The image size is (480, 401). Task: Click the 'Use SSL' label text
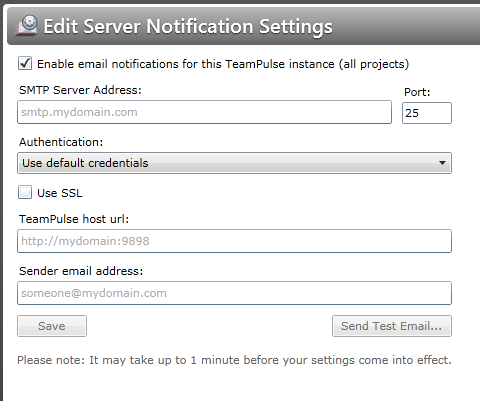pyautogui.click(x=60, y=193)
